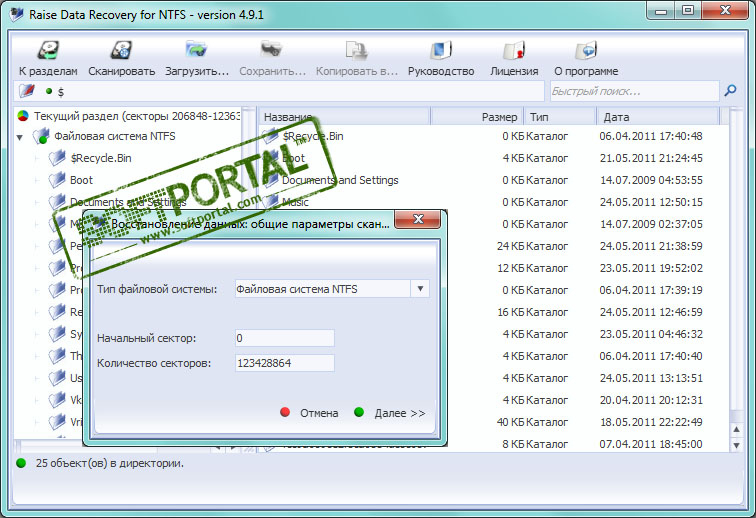Sort by the 'Тип' column header
The image size is (756, 518).
560,117
